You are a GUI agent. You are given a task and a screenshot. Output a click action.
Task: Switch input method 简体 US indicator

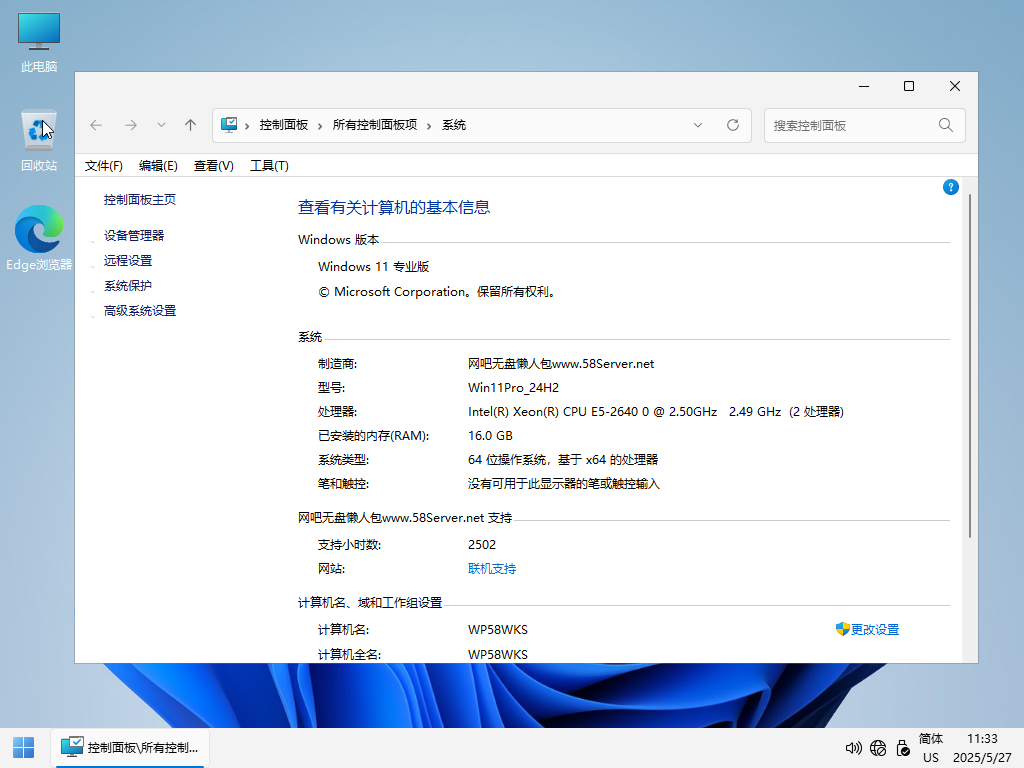click(x=931, y=748)
